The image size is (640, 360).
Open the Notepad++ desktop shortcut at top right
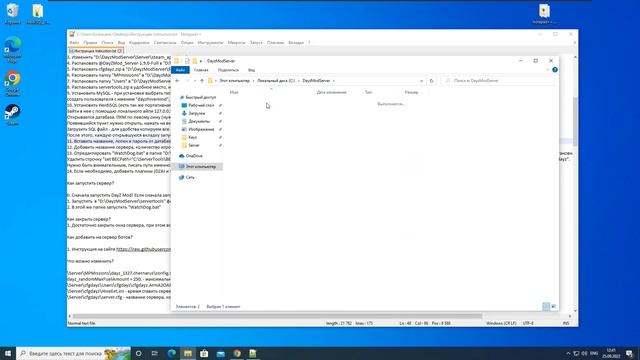click(x=544, y=13)
